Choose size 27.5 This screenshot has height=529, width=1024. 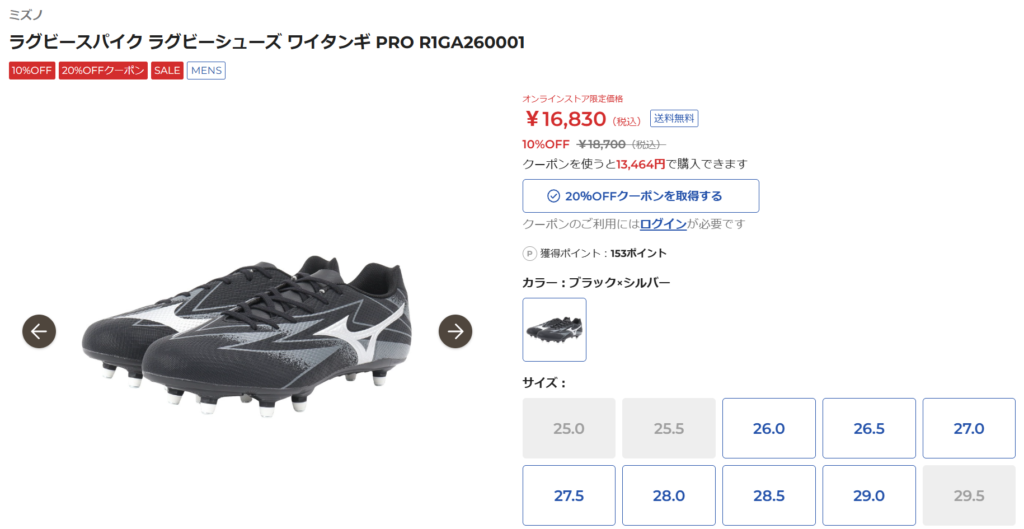(569, 496)
